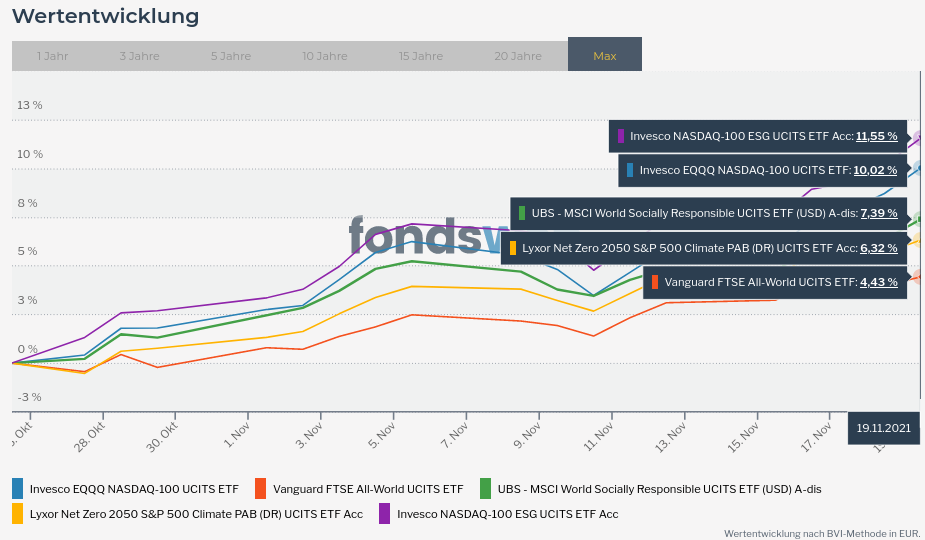Open the 5 Jahre period tab
925x540 pixels.
(231, 56)
